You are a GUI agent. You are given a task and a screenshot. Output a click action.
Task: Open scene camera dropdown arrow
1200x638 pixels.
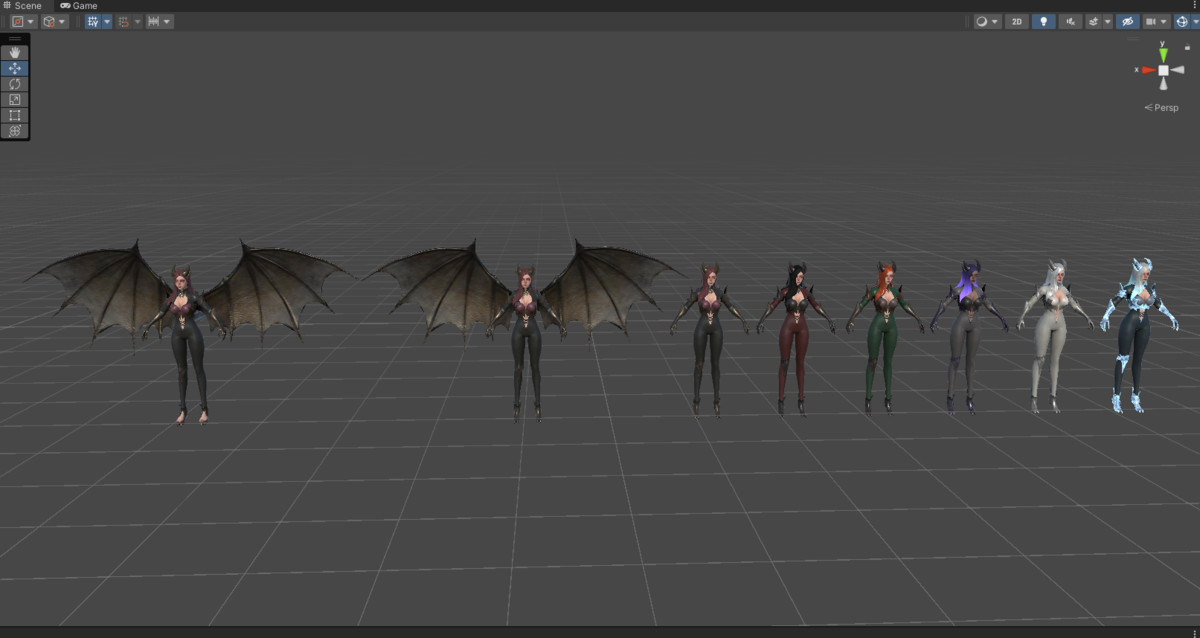(x=1164, y=21)
